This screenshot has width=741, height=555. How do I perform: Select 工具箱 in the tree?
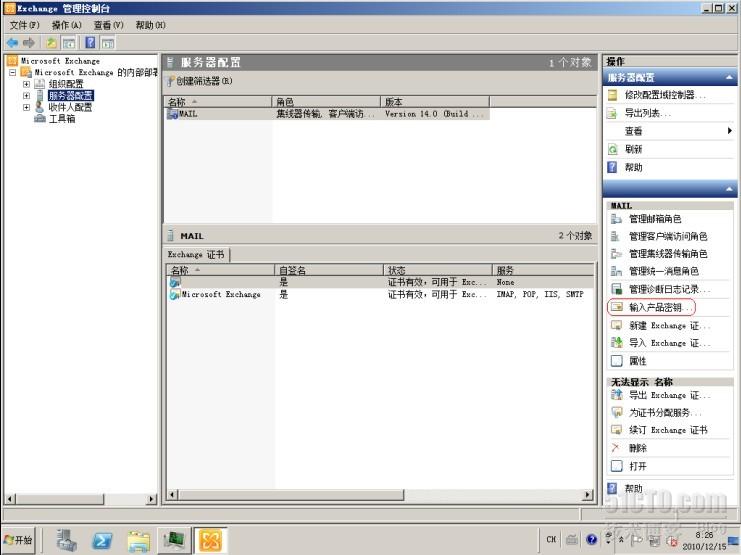[61, 119]
